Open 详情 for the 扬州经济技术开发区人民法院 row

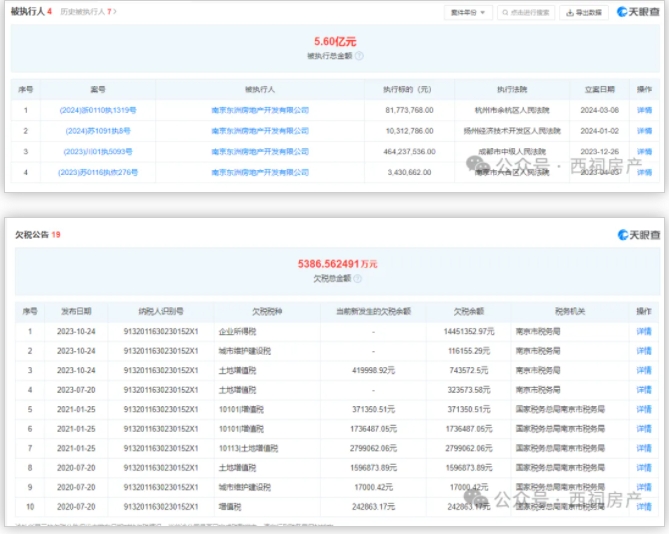(644, 131)
